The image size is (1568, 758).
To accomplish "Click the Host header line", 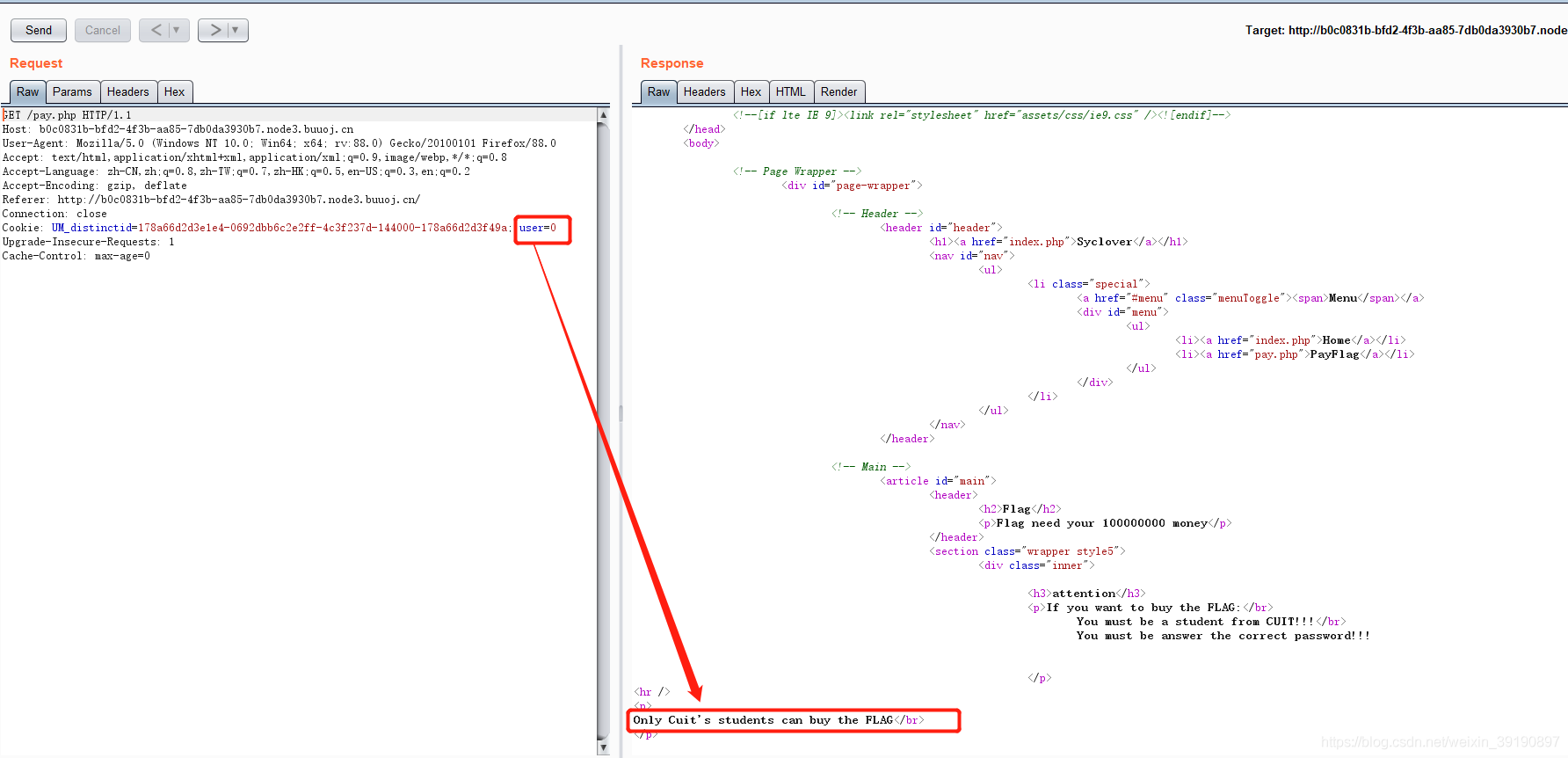I will coord(178,129).
